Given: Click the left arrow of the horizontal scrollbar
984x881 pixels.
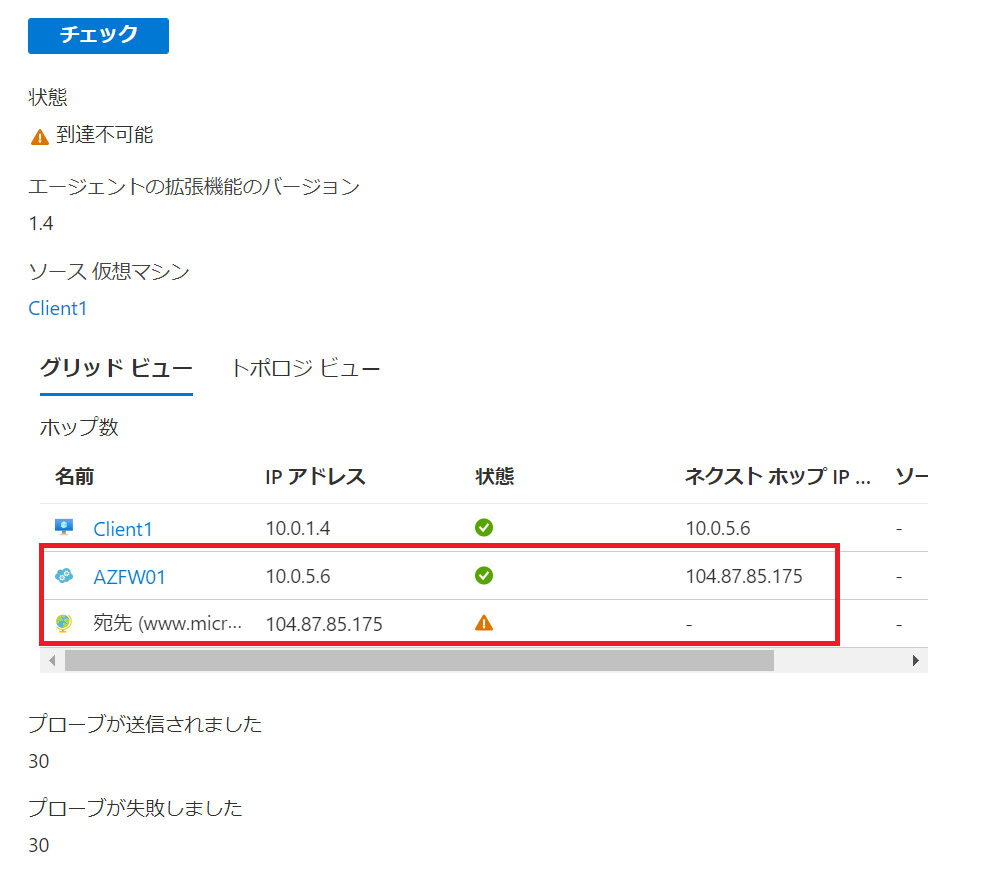Looking at the screenshot, I should click(x=52, y=660).
